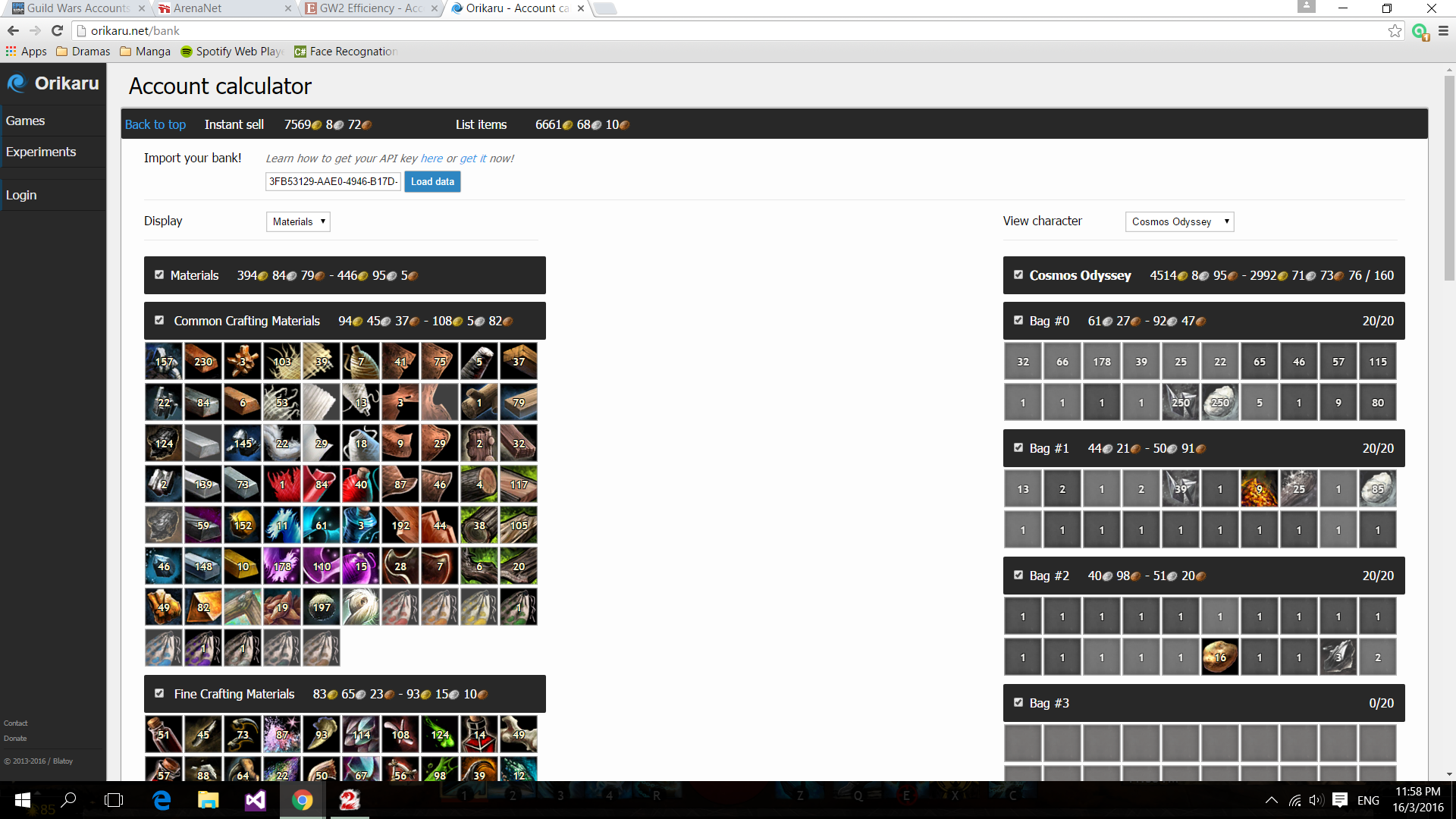Click 'here' API key link
The image size is (1456, 819).
431,158
